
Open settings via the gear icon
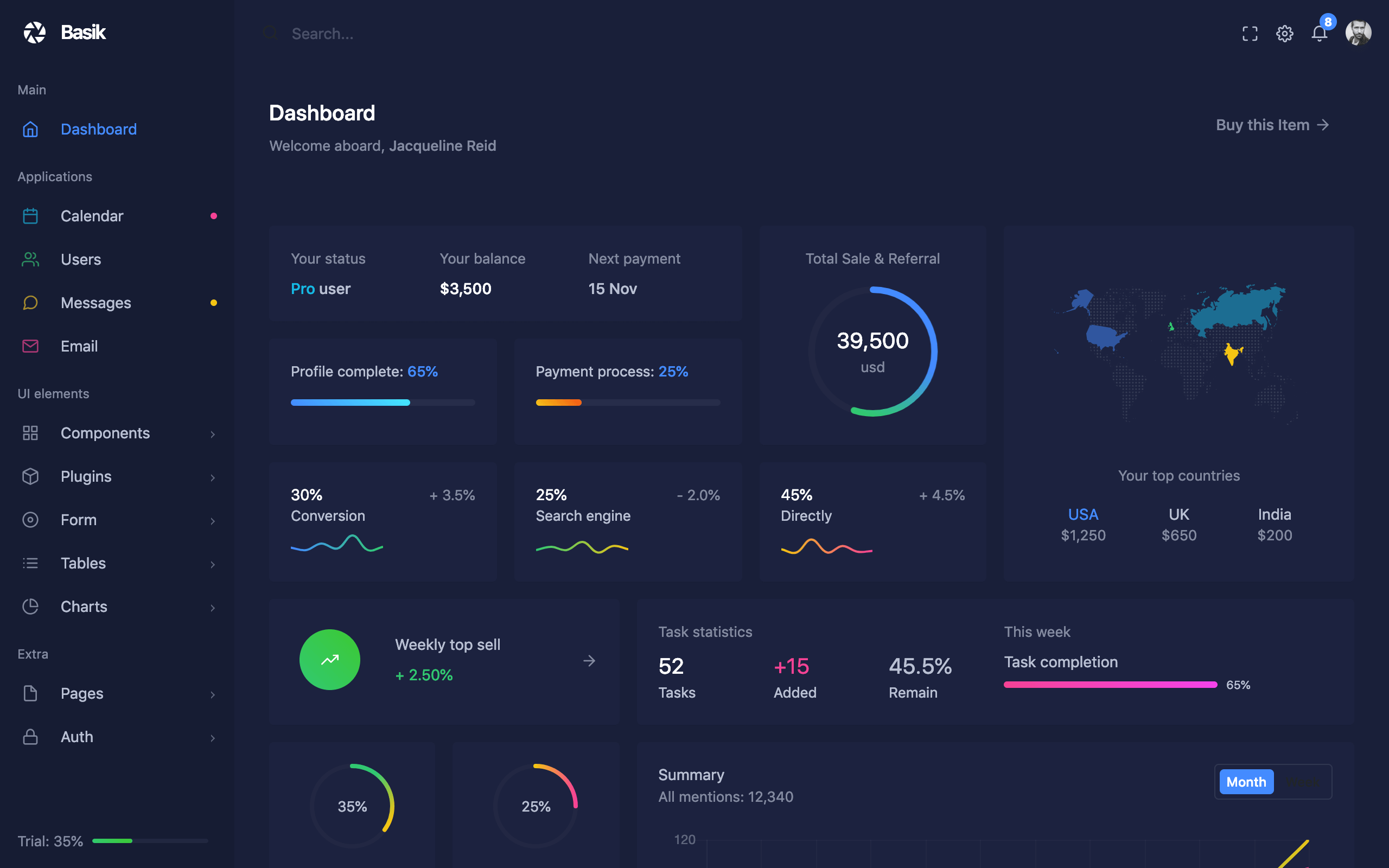click(1284, 34)
